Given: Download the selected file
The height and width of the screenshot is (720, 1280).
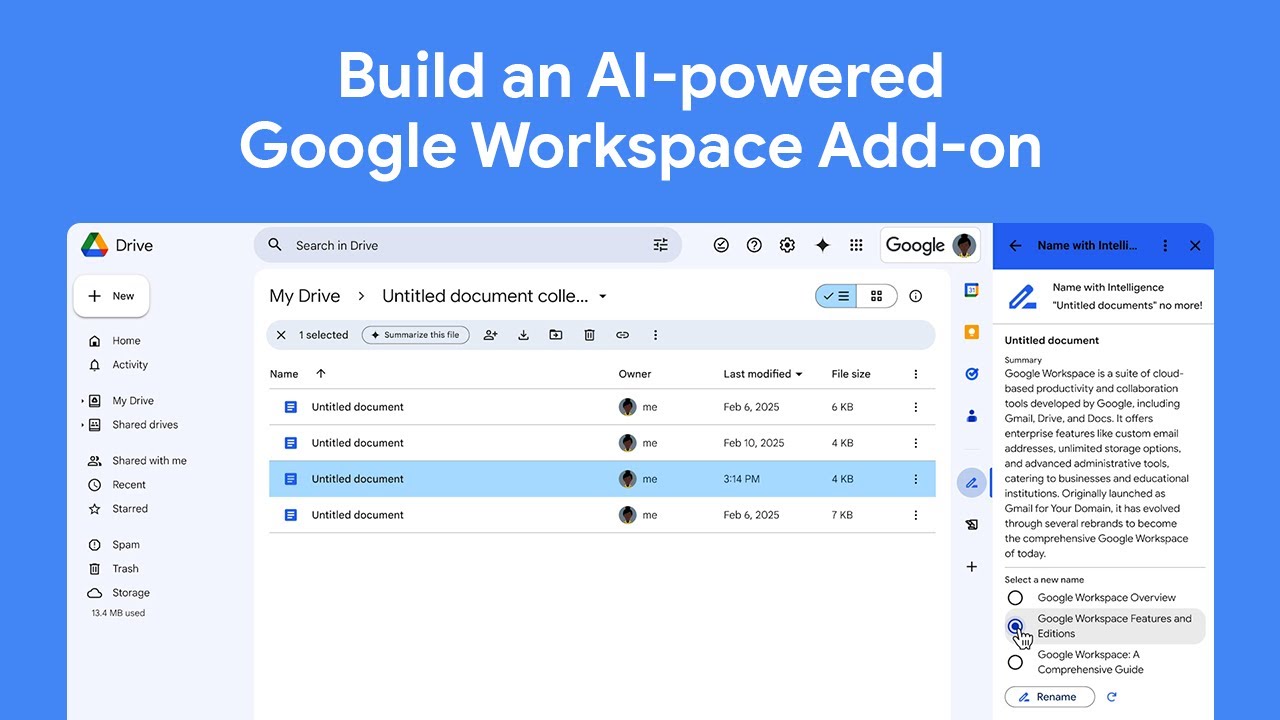Looking at the screenshot, I should tap(523, 335).
